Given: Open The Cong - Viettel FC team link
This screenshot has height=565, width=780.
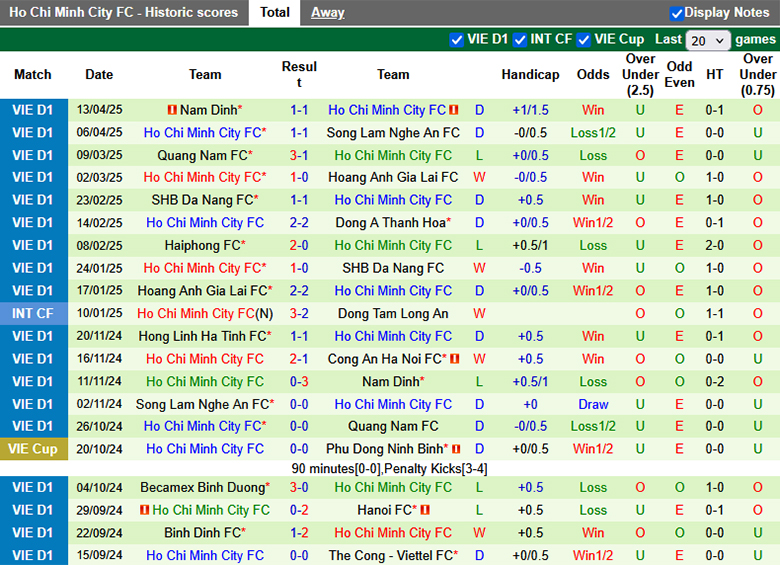Looking at the screenshot, I should (390, 555).
